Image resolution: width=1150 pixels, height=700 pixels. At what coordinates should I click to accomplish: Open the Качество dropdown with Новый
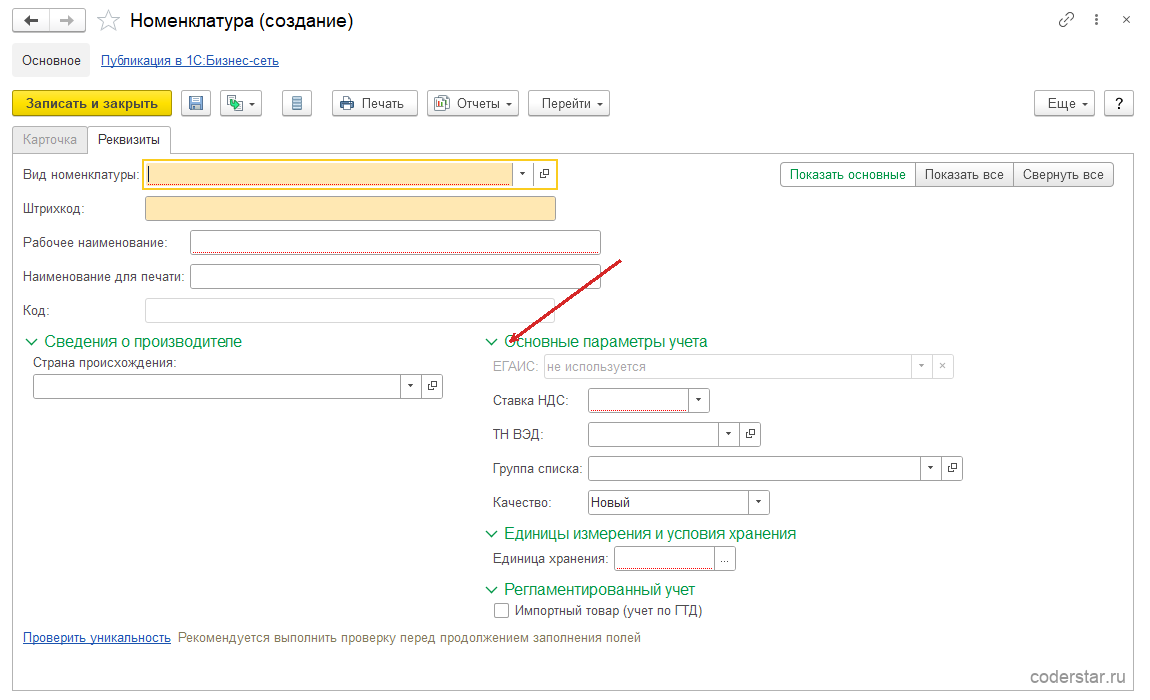tap(758, 503)
